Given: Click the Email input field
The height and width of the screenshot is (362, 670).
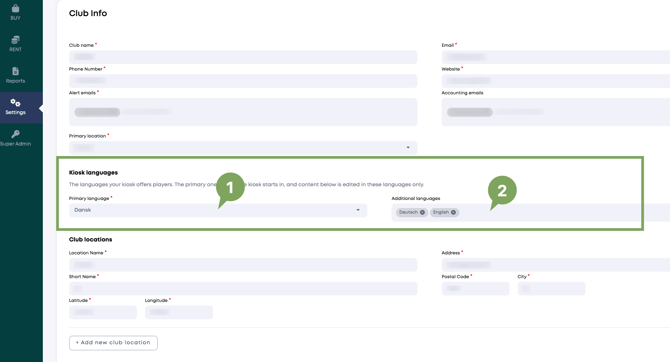Looking at the screenshot, I should 555,57.
